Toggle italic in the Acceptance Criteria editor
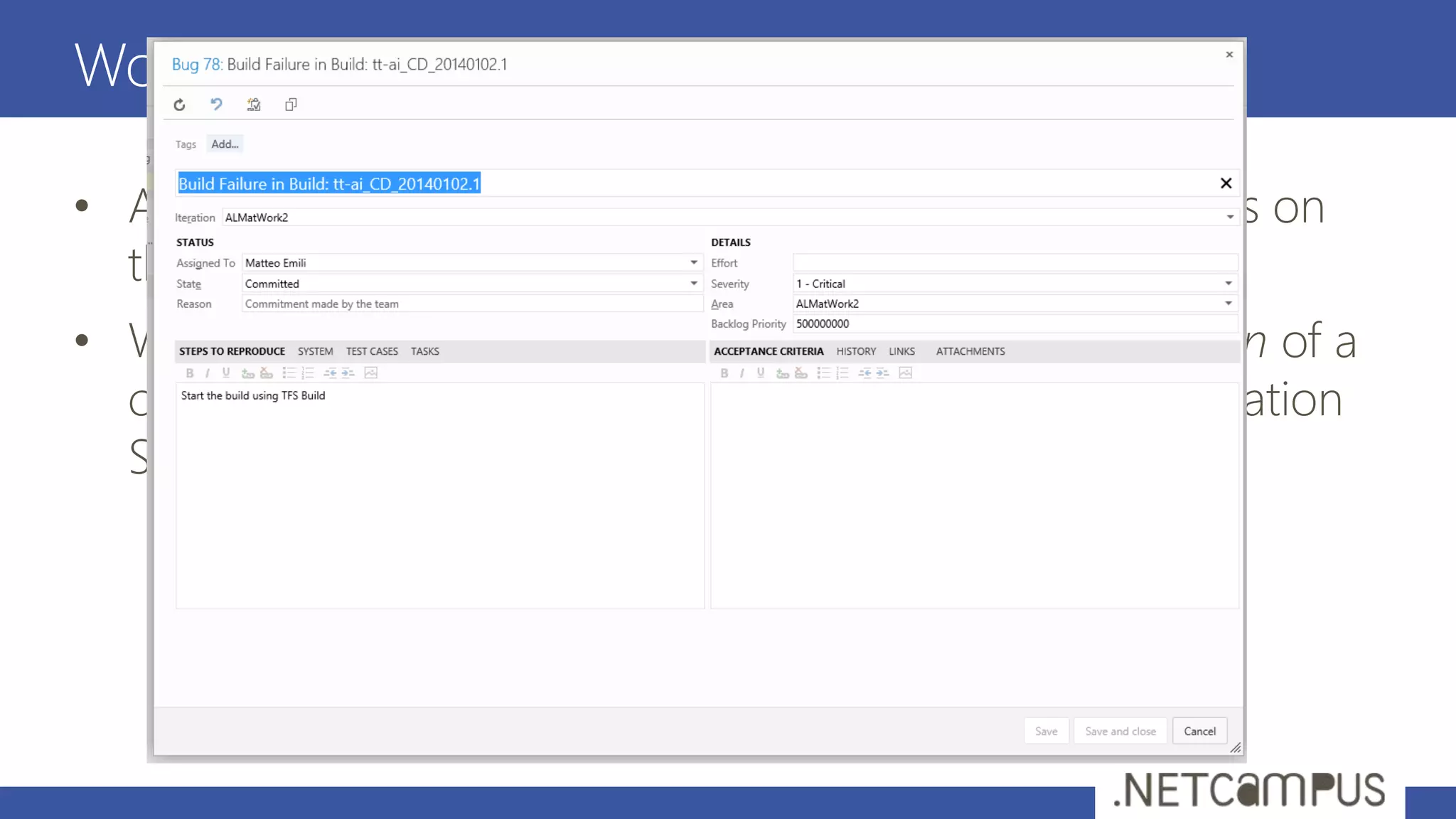Viewport: 1456px width, 819px height. click(742, 373)
